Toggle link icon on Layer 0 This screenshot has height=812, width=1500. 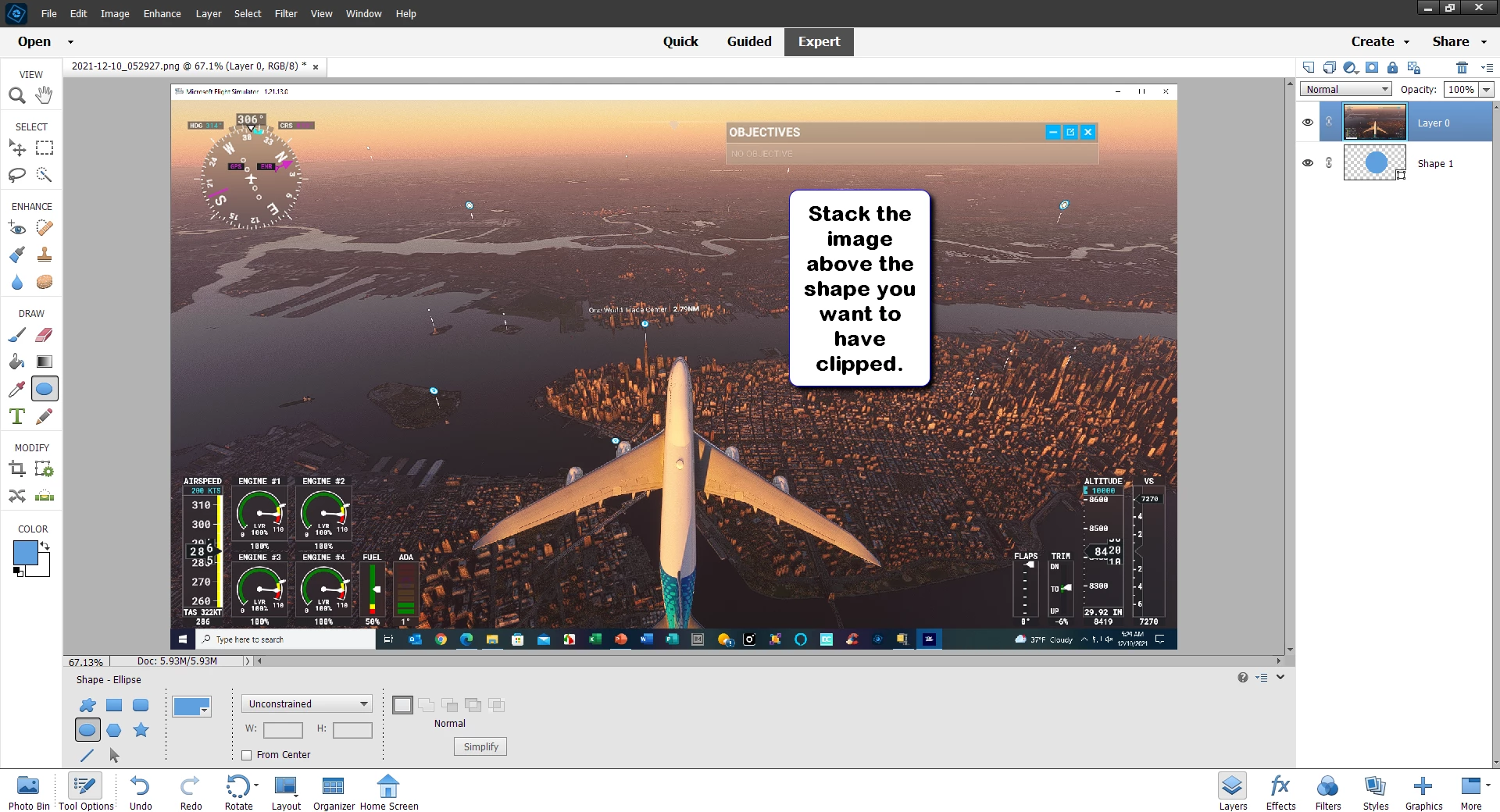(x=1329, y=122)
